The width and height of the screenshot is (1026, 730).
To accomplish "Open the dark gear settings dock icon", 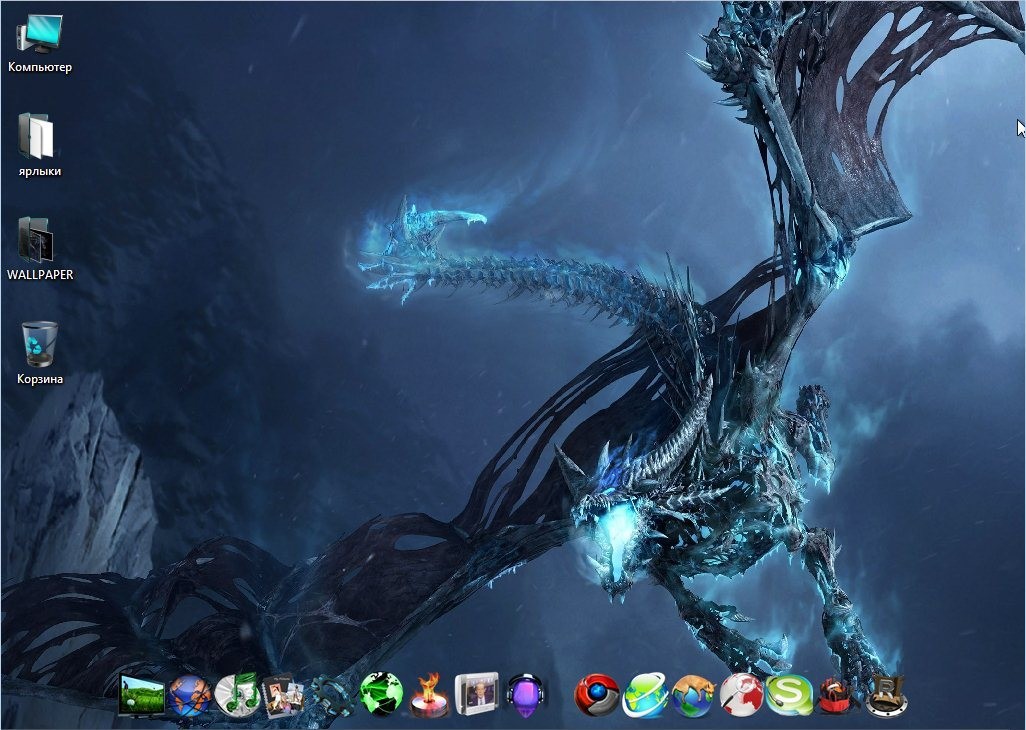I will [x=331, y=696].
